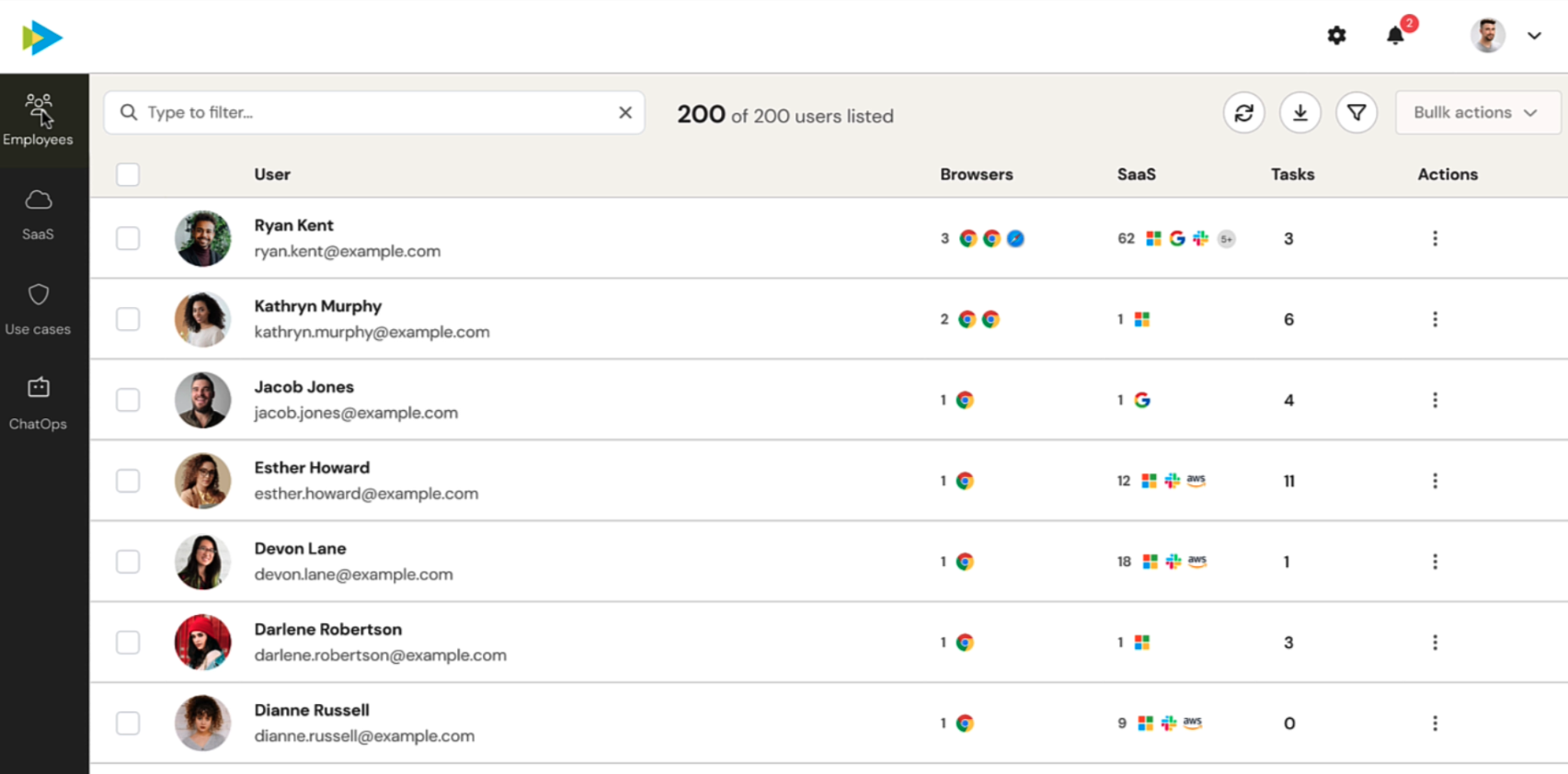
Task: Open actions menu for Esther Howard
Action: [1435, 481]
